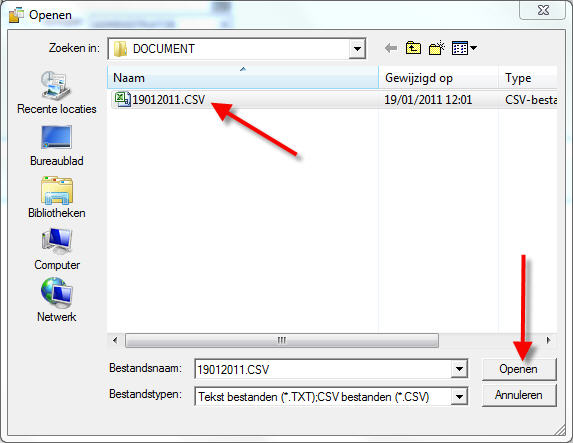Click the horizontal scrollbar's right arrow

click(x=548, y=340)
